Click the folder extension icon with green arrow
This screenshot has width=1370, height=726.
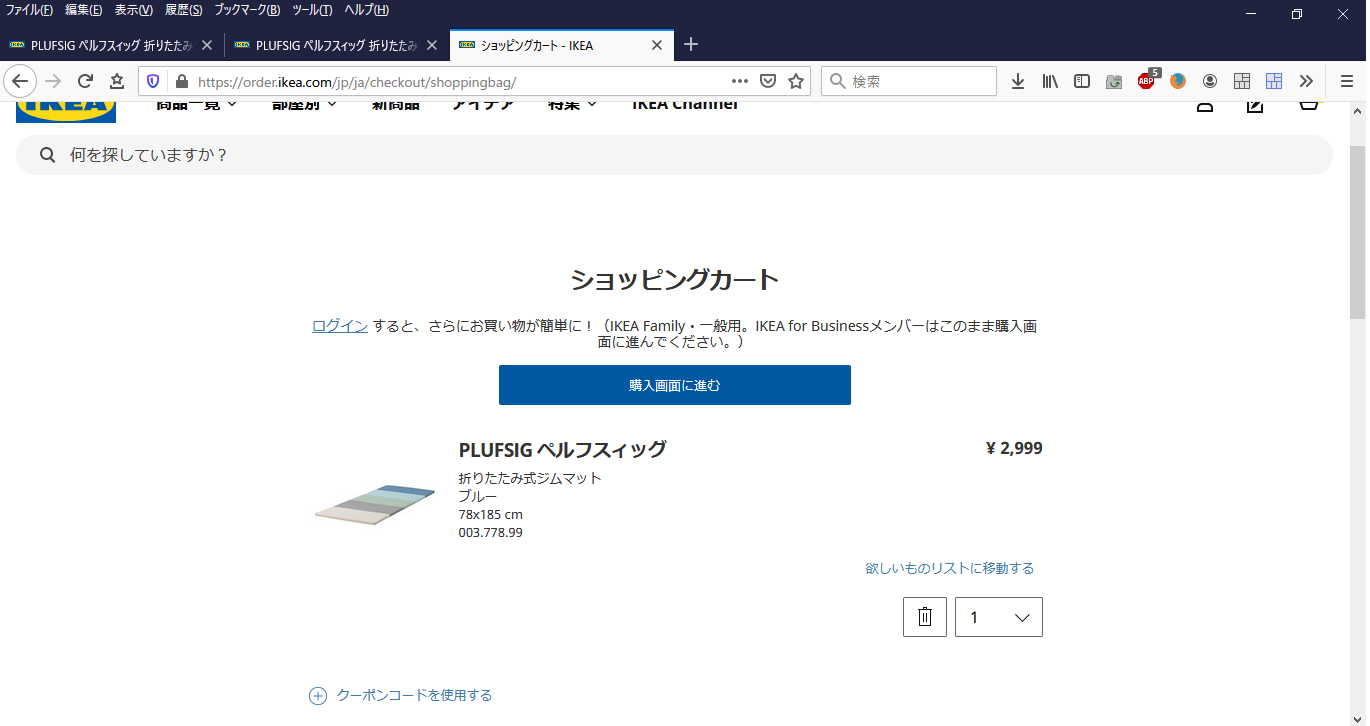1114,81
